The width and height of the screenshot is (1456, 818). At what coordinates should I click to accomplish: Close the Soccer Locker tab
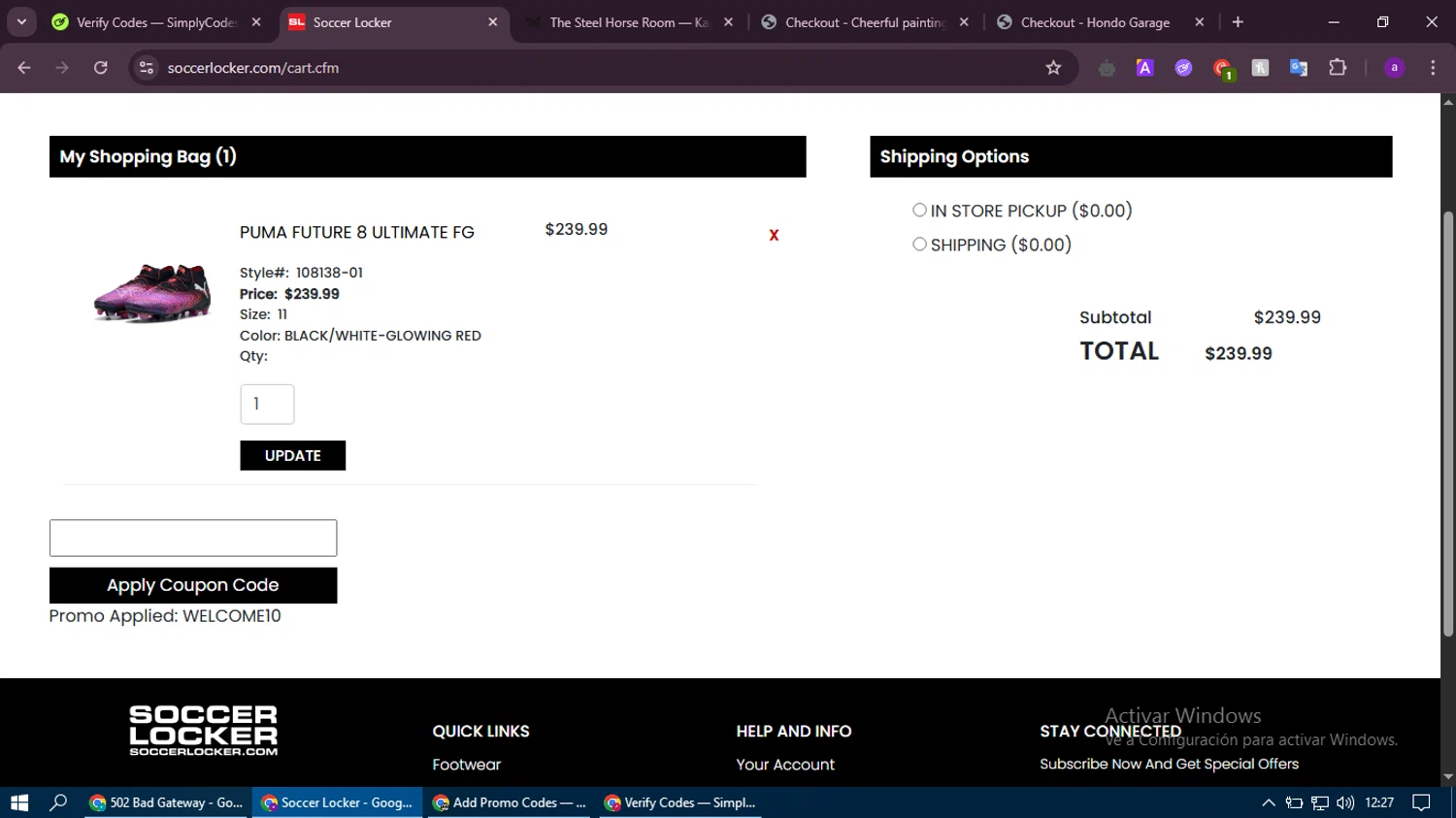(x=492, y=22)
